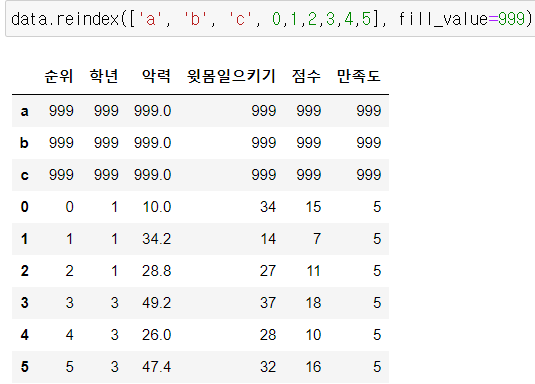This screenshot has height=384, width=535.
Task: Select the 순위 column header
Action: 59,76
